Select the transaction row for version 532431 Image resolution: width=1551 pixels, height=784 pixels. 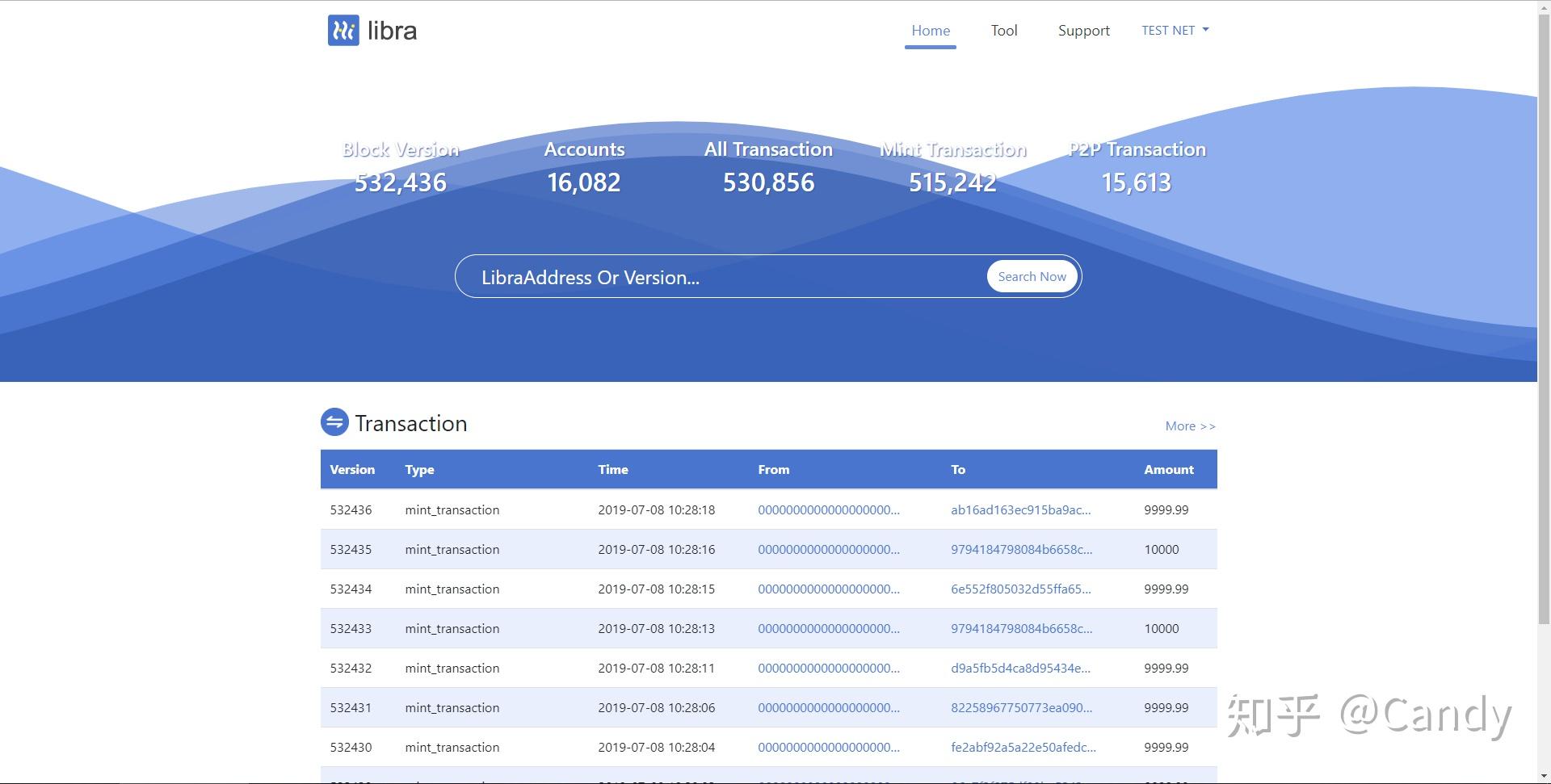[x=351, y=708]
